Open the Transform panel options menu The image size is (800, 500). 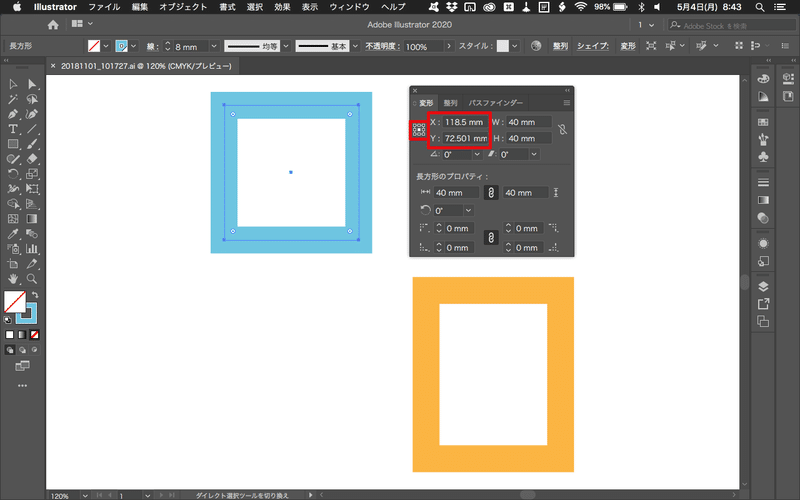pos(566,103)
